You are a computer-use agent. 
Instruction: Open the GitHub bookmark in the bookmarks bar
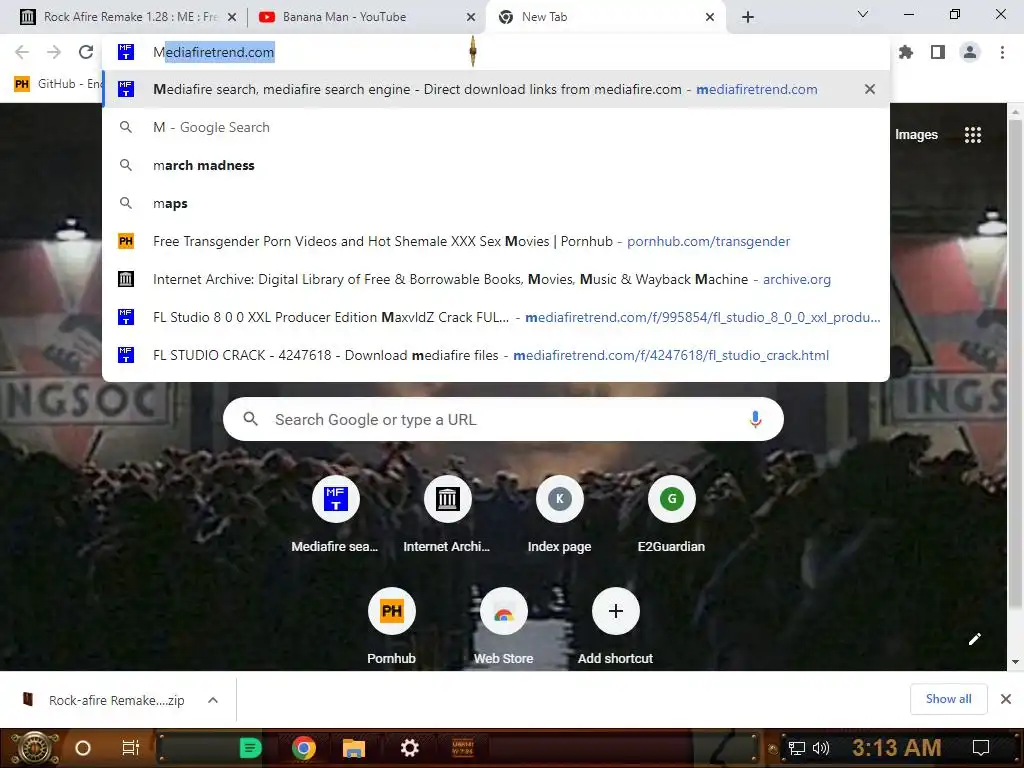[x=58, y=84]
